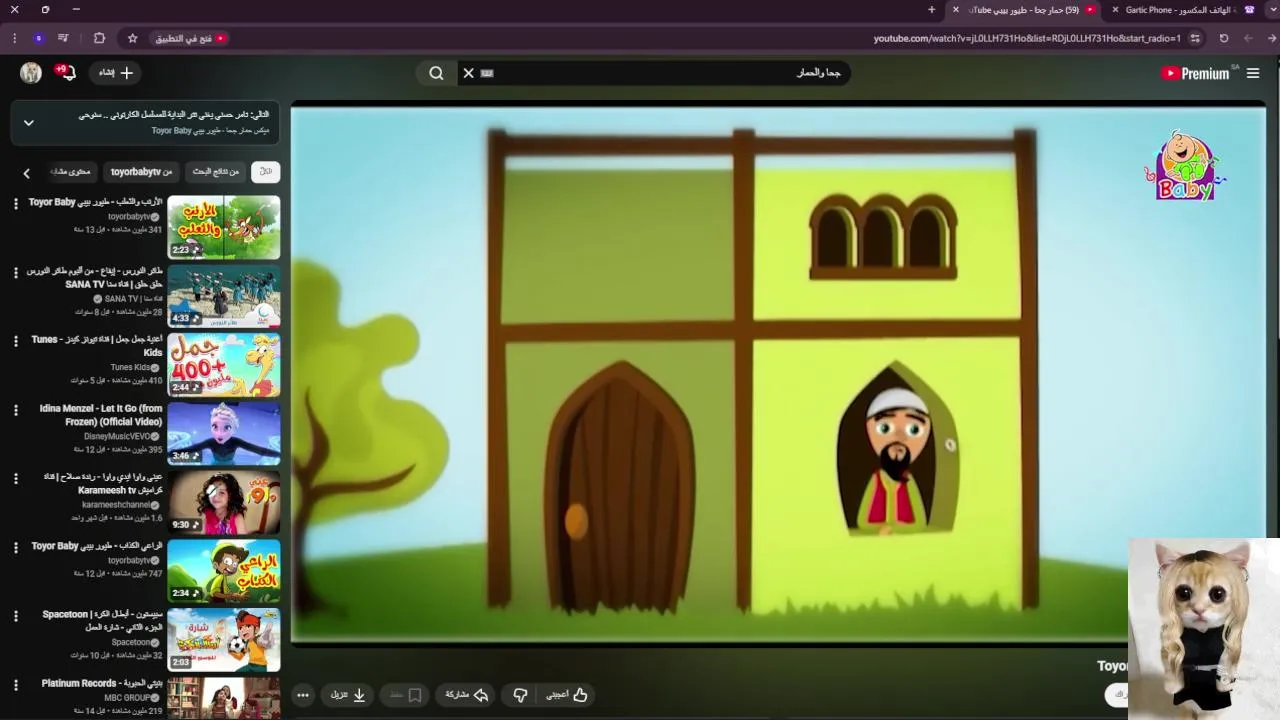Open the browser tab search dropdown
This screenshot has height=720, width=1280.
pos(1272,10)
